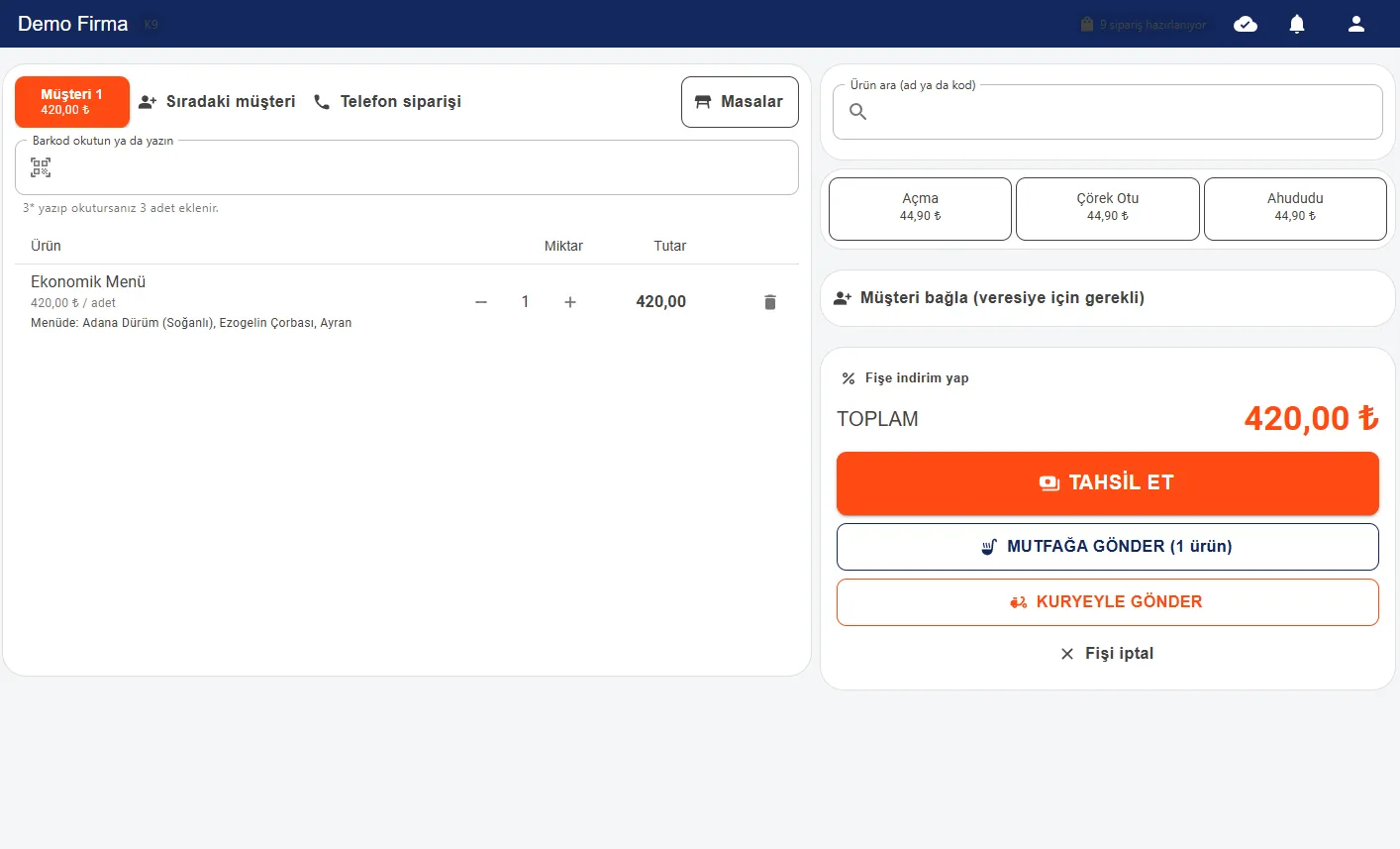Click the Demo Firma title
This screenshot has width=1400, height=849.
tap(73, 24)
